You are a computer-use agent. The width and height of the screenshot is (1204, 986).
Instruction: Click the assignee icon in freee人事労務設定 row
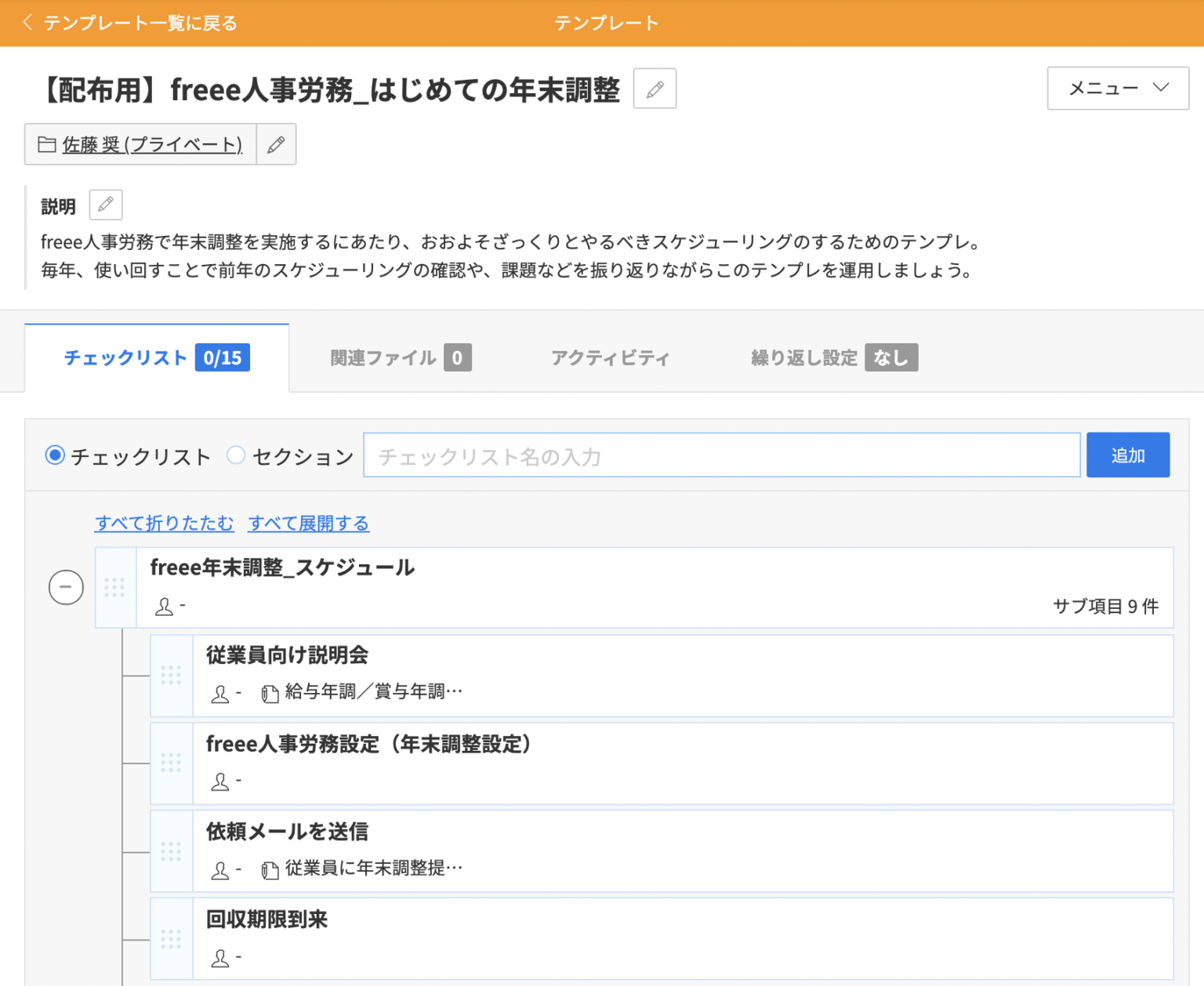(220, 781)
